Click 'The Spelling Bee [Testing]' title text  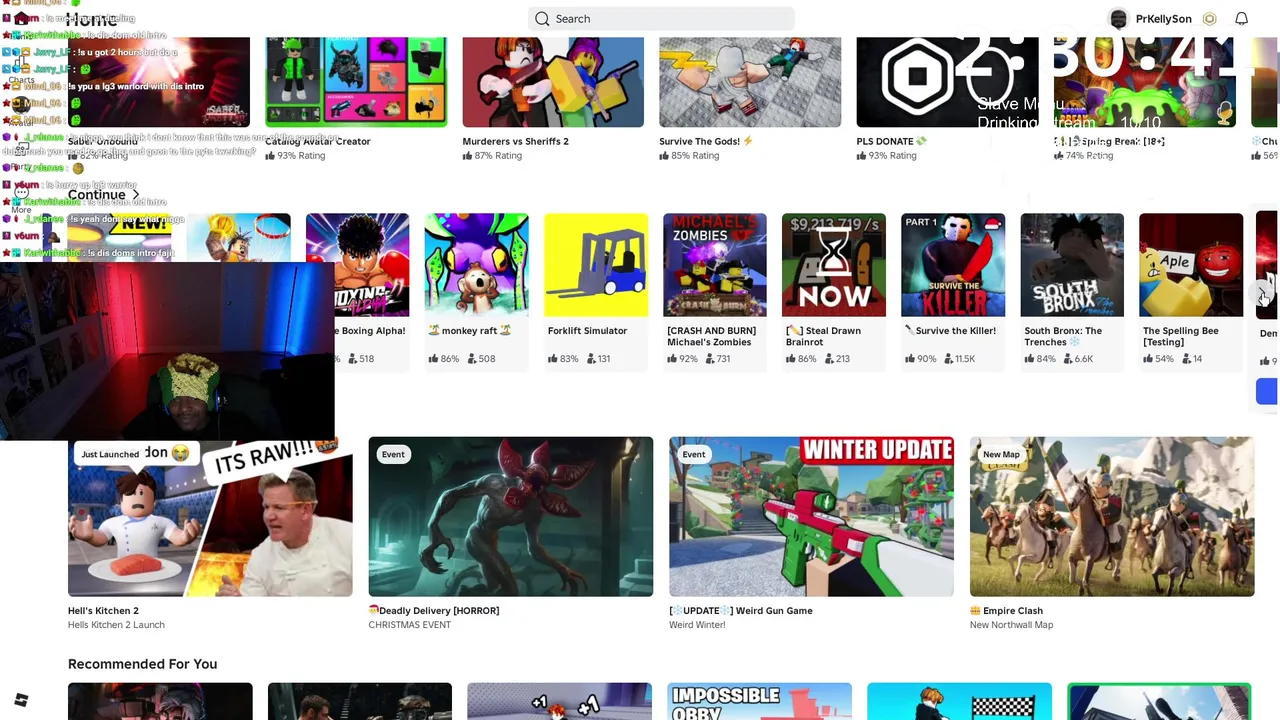click(x=1181, y=336)
